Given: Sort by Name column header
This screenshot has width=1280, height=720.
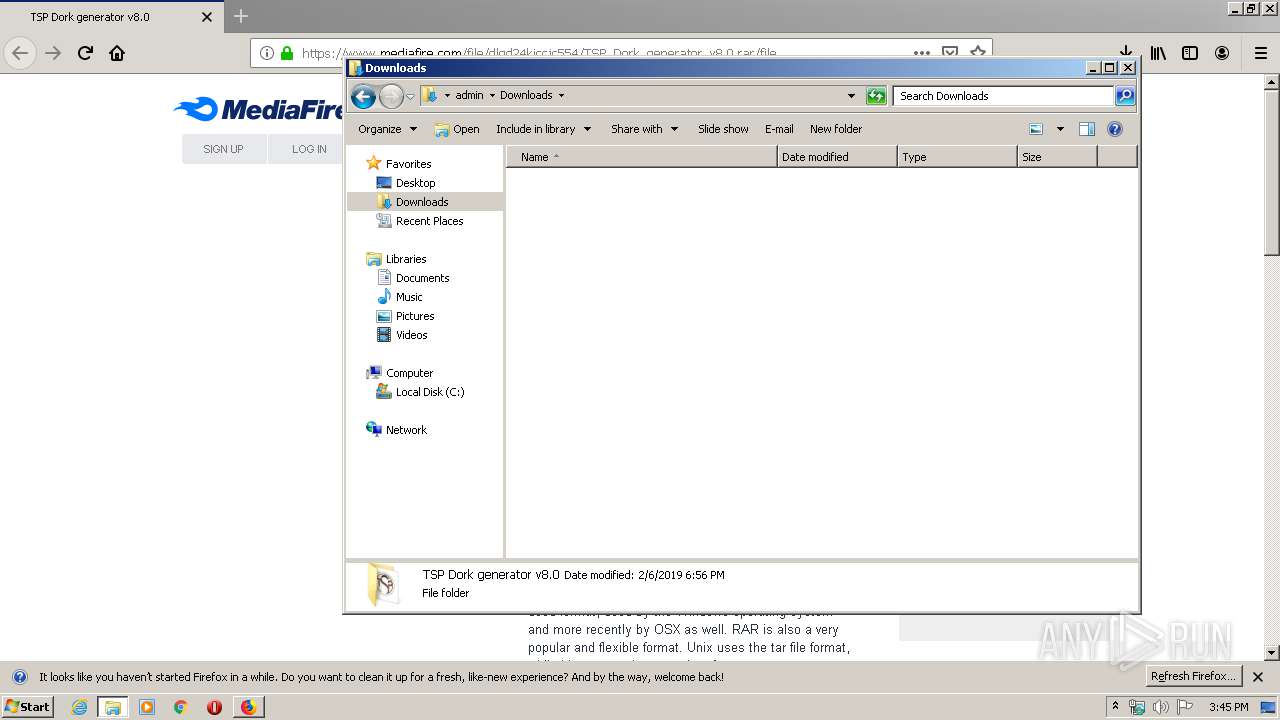Looking at the screenshot, I should [x=641, y=157].
